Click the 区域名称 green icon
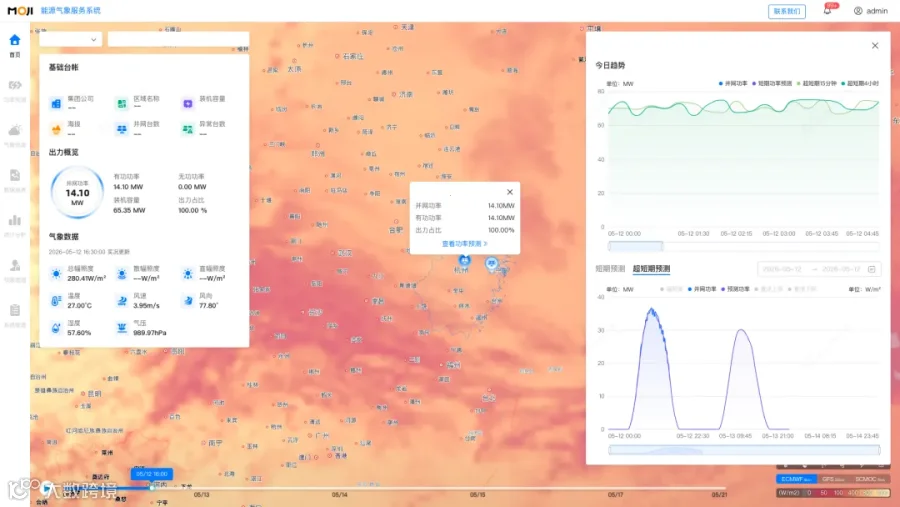The width and height of the screenshot is (900, 507). point(122,103)
